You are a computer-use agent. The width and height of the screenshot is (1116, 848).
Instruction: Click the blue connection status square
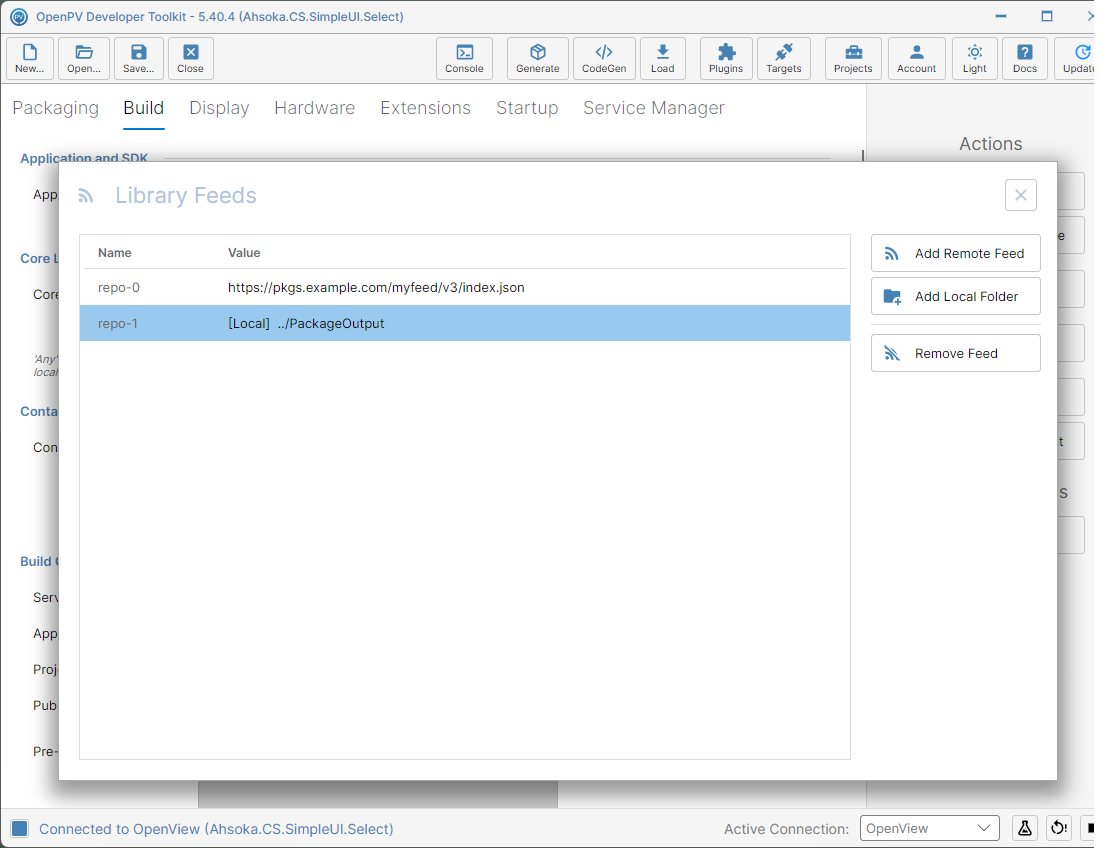pyautogui.click(x=20, y=828)
